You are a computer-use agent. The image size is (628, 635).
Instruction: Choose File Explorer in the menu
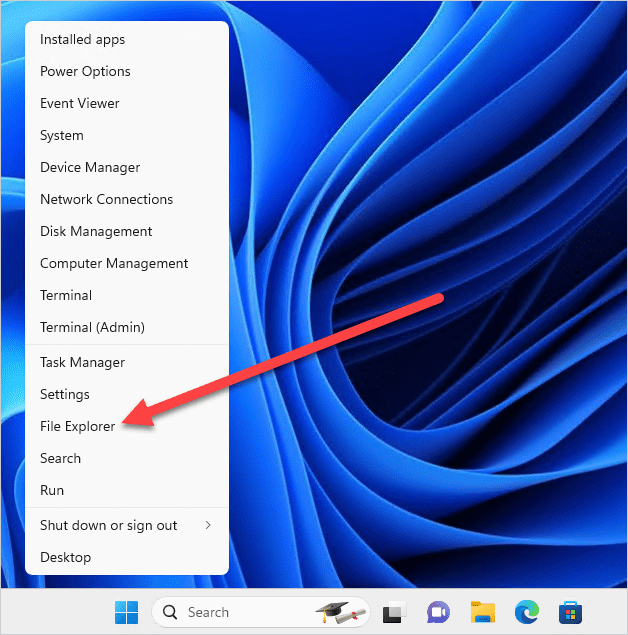point(127,426)
